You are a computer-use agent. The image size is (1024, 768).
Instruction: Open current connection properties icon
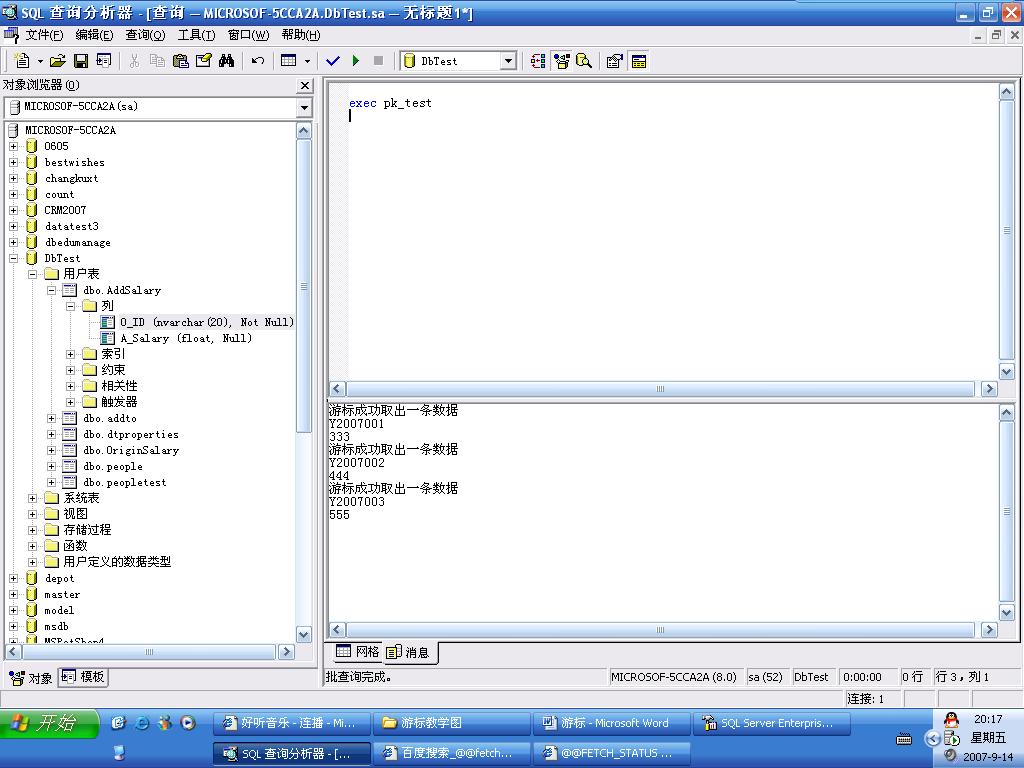coord(615,61)
